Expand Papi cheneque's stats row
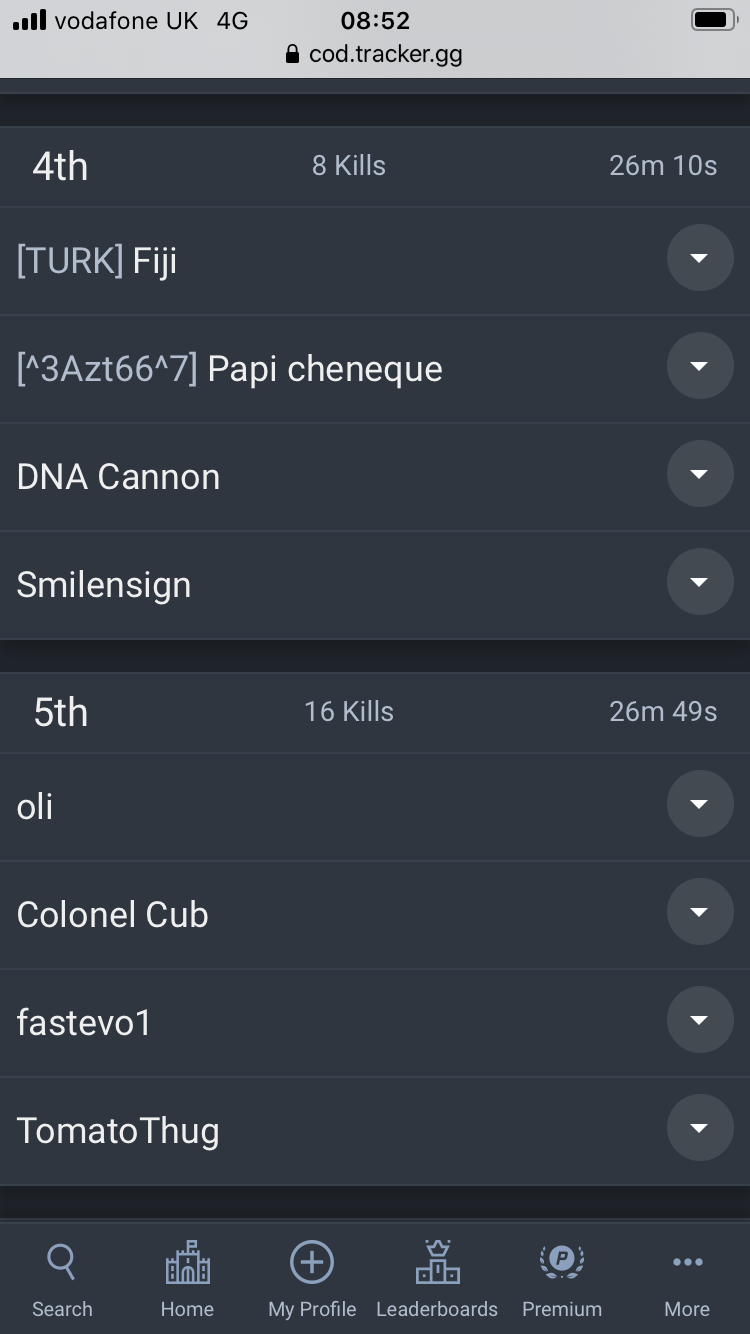750x1334 pixels. click(x=700, y=366)
